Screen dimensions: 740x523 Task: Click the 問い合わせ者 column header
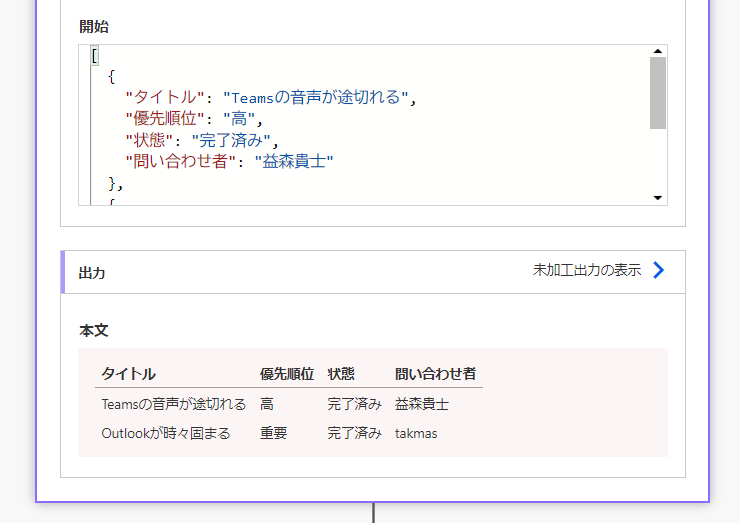pyautogui.click(x=435, y=374)
